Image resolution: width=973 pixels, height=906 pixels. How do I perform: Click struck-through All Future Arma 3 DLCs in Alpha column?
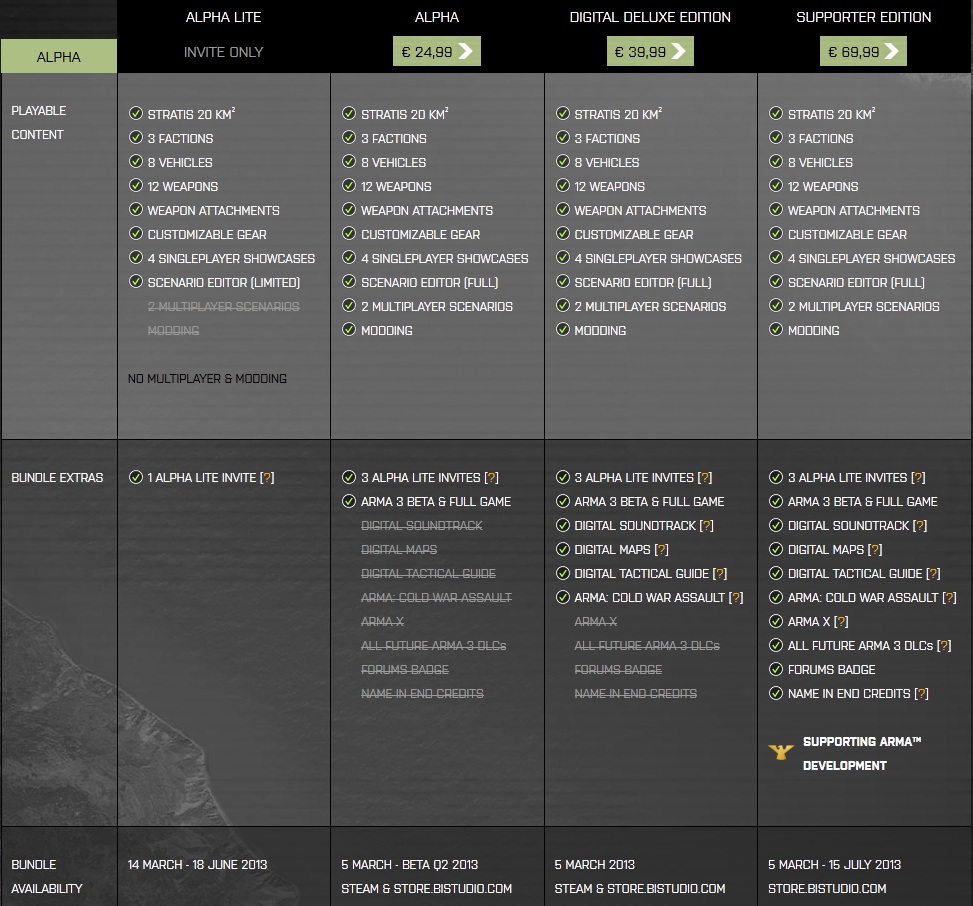click(434, 646)
